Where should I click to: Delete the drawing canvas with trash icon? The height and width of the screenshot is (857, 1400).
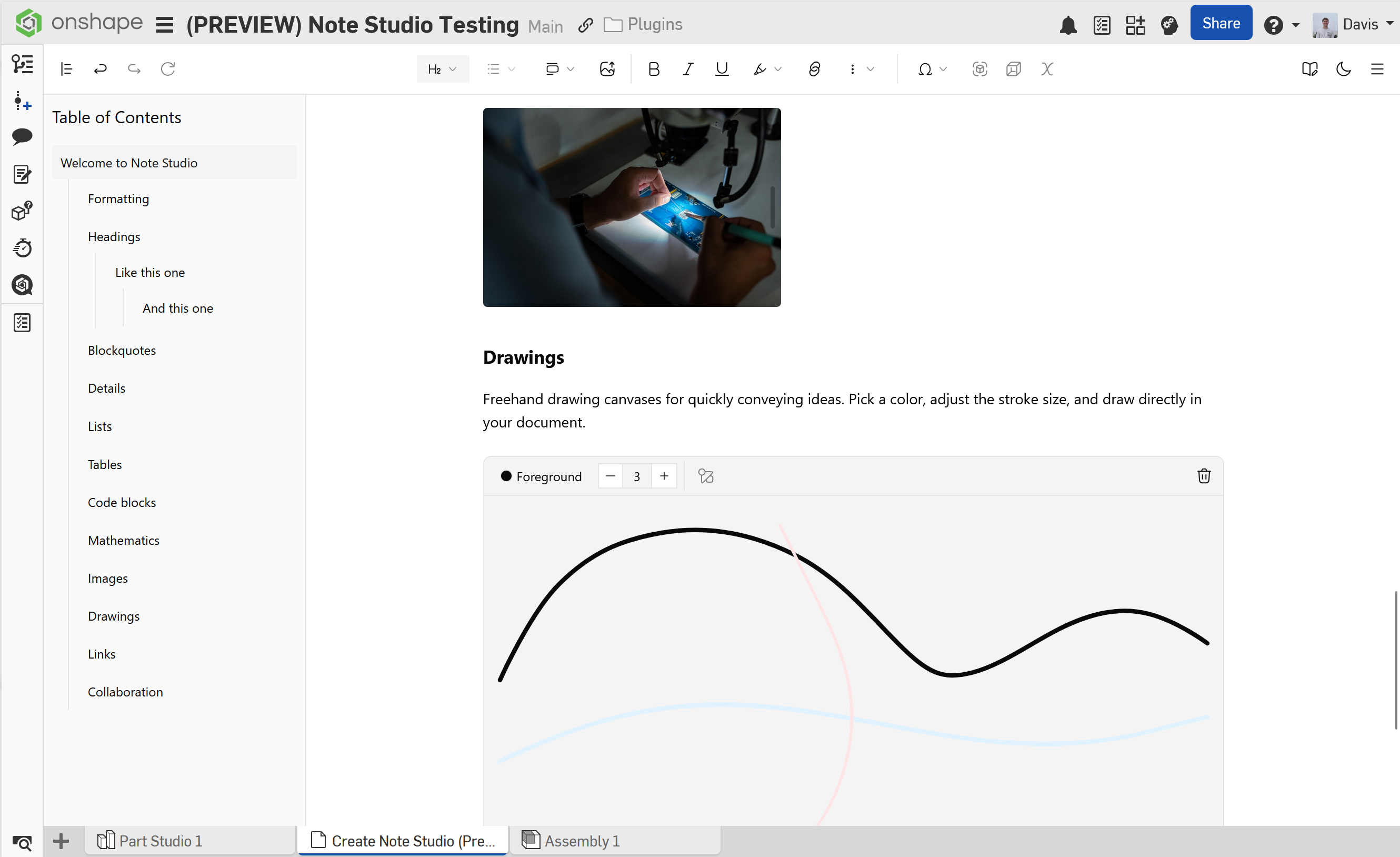pos(1203,476)
